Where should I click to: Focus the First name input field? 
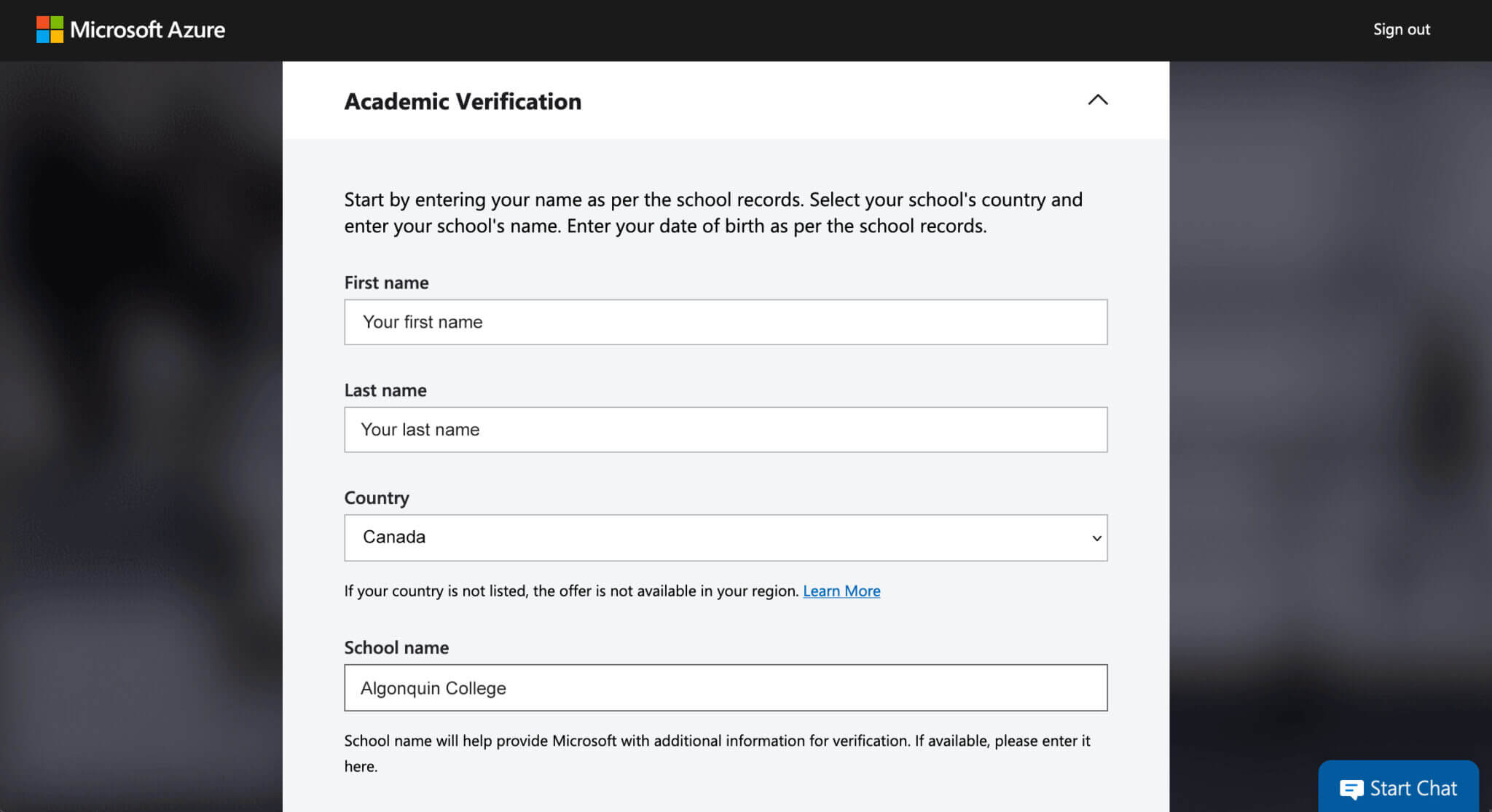point(725,322)
